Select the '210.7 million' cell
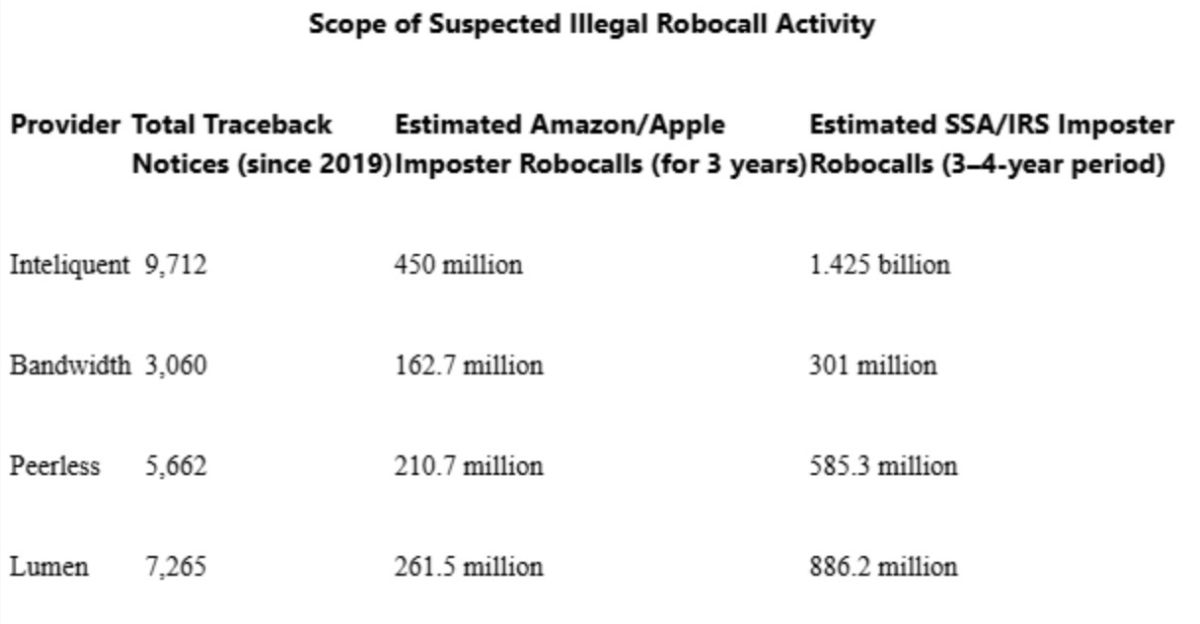1200x624 pixels. (x=468, y=466)
